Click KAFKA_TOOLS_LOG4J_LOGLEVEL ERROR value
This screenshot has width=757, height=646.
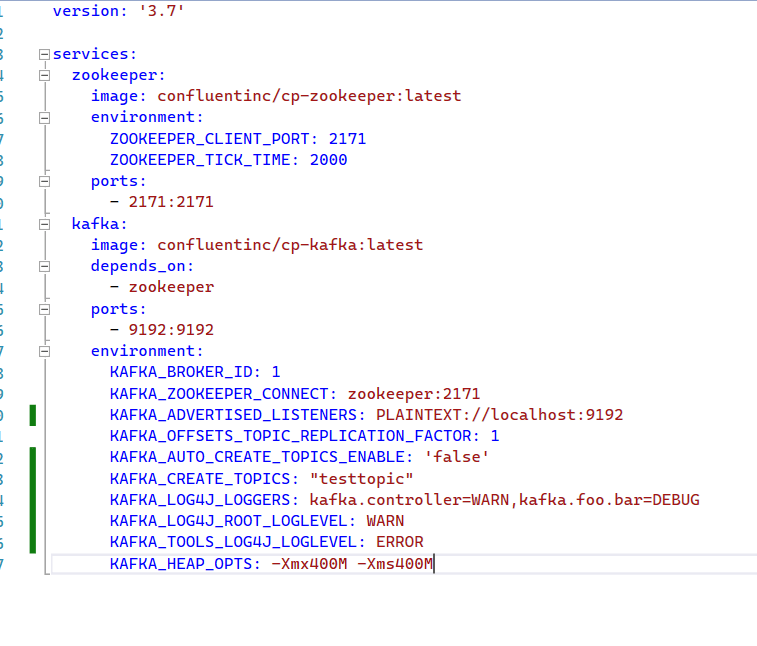coord(400,542)
